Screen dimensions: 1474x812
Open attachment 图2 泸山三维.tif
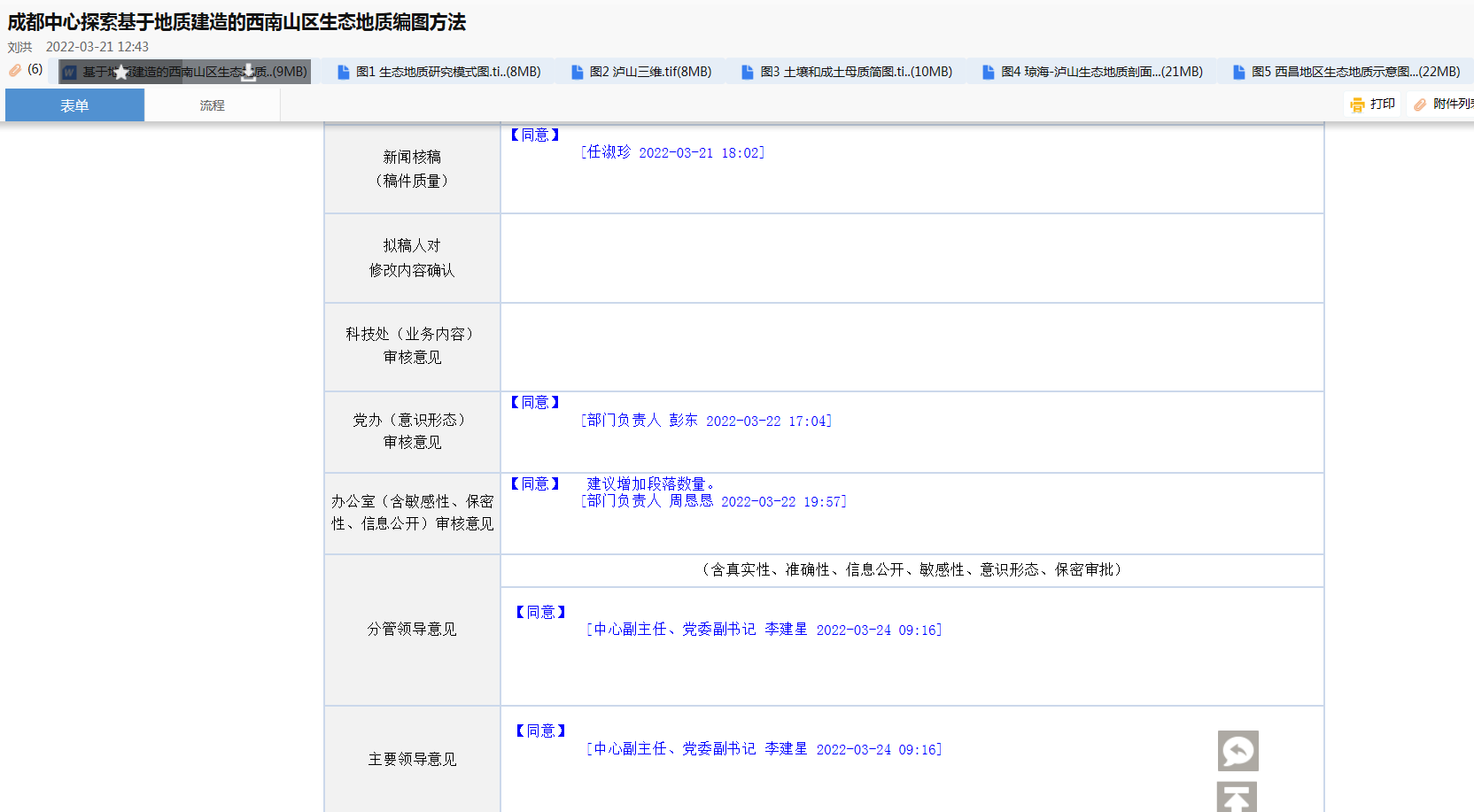(650, 72)
